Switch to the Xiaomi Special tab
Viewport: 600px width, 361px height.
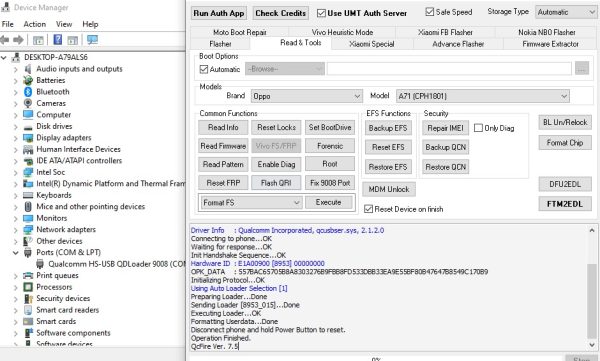372,44
